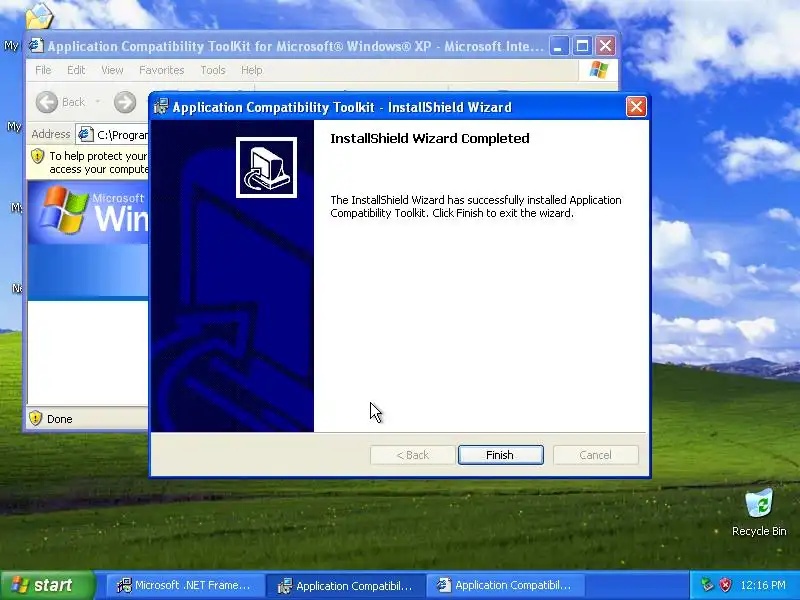Screen dimensions: 800x600
Task: Click the Finish button in the wizard
Action: [501, 455]
